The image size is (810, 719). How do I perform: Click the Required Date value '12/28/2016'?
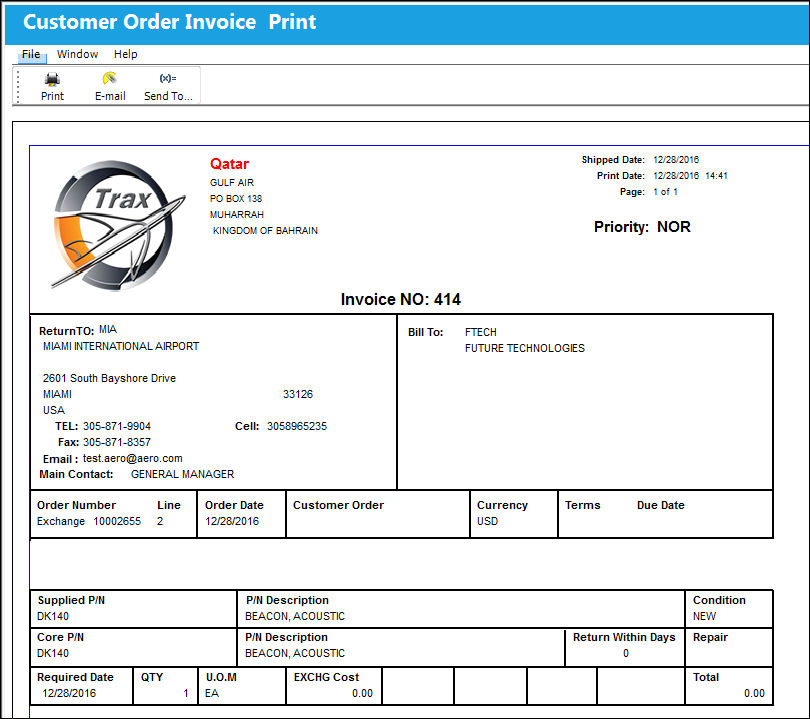click(69, 693)
